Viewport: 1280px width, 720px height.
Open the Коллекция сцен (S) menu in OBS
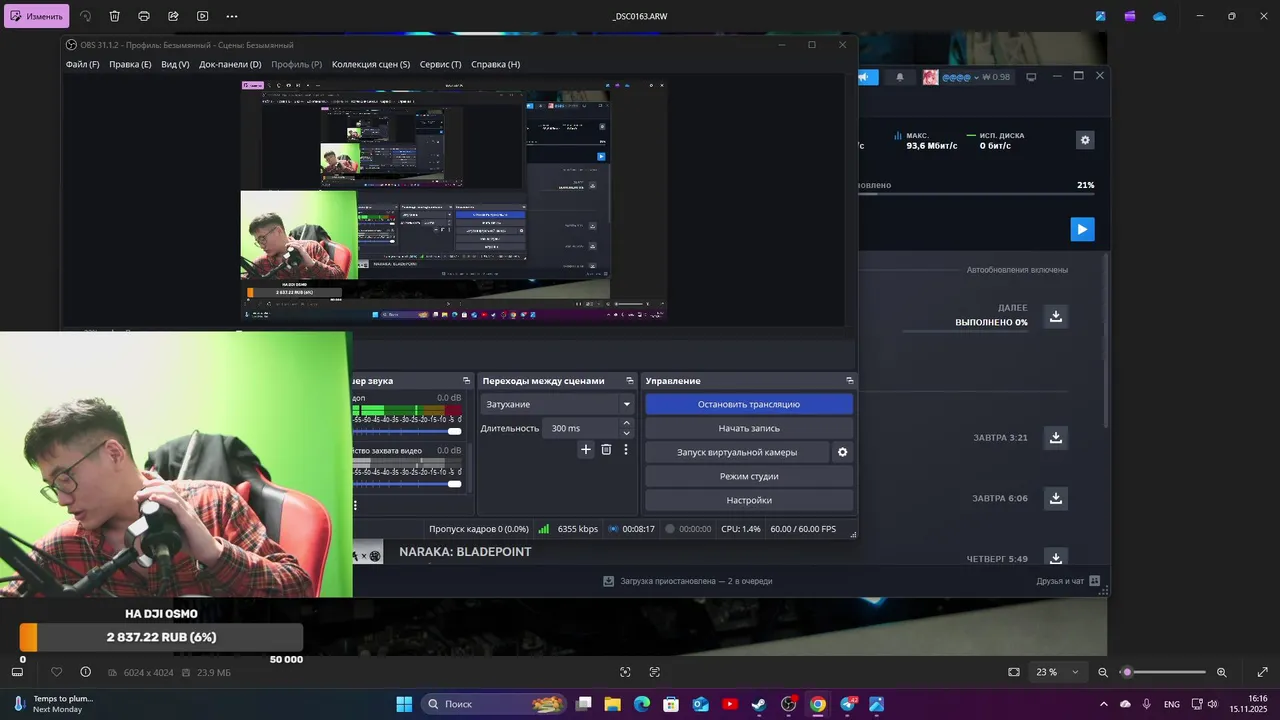371,64
